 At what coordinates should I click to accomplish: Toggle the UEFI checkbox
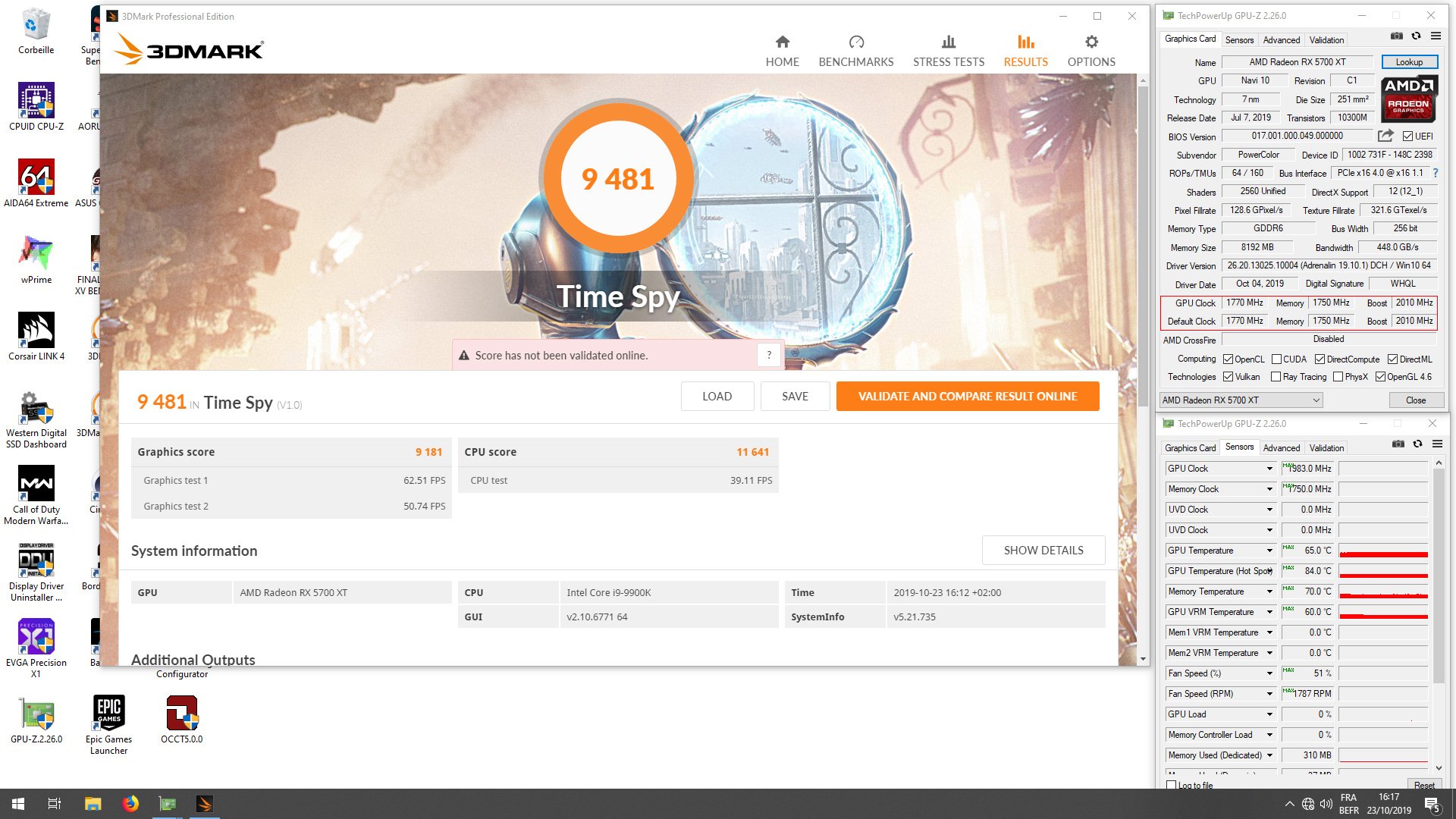[x=1407, y=136]
